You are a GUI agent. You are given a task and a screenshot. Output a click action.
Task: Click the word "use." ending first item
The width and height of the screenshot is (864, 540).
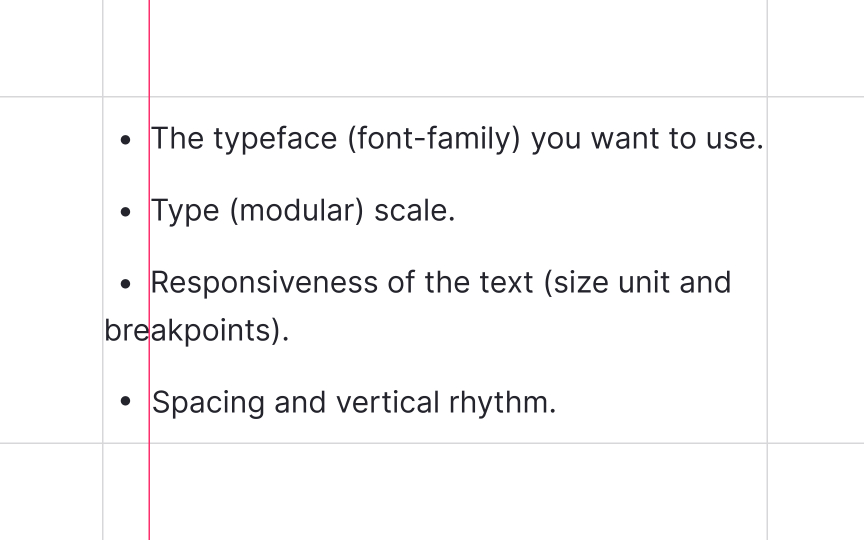735,139
